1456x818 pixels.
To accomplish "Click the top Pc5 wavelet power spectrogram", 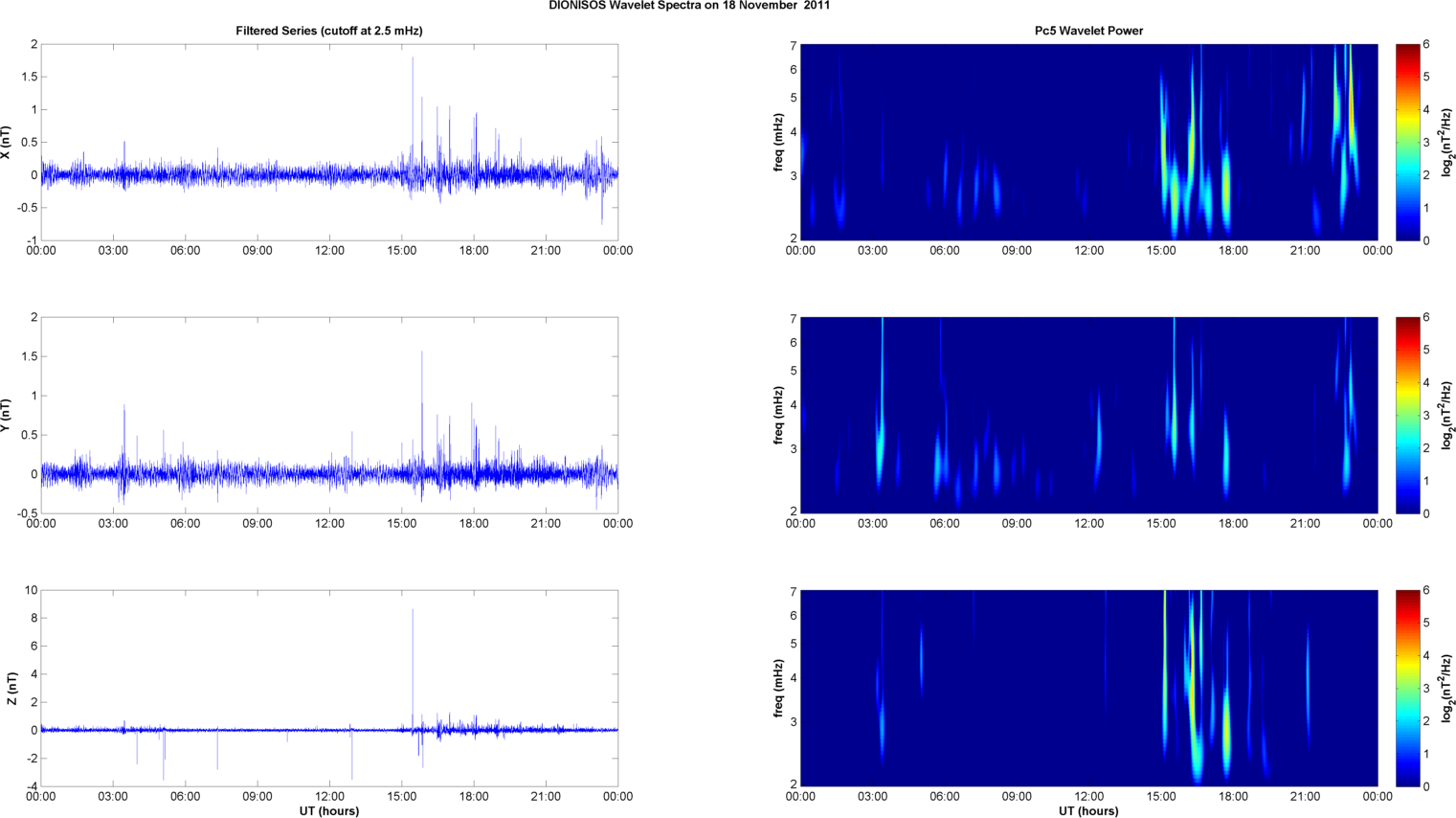I will coord(1088,142).
